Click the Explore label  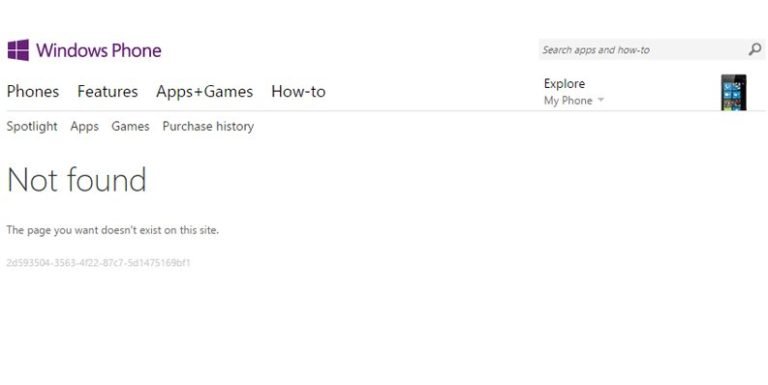tap(564, 83)
